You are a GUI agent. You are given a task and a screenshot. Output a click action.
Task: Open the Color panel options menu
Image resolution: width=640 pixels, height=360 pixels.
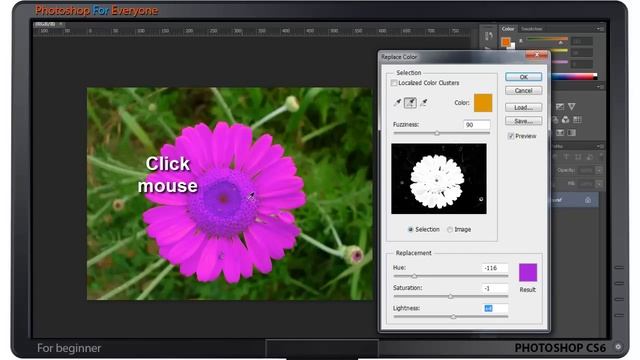coord(600,29)
